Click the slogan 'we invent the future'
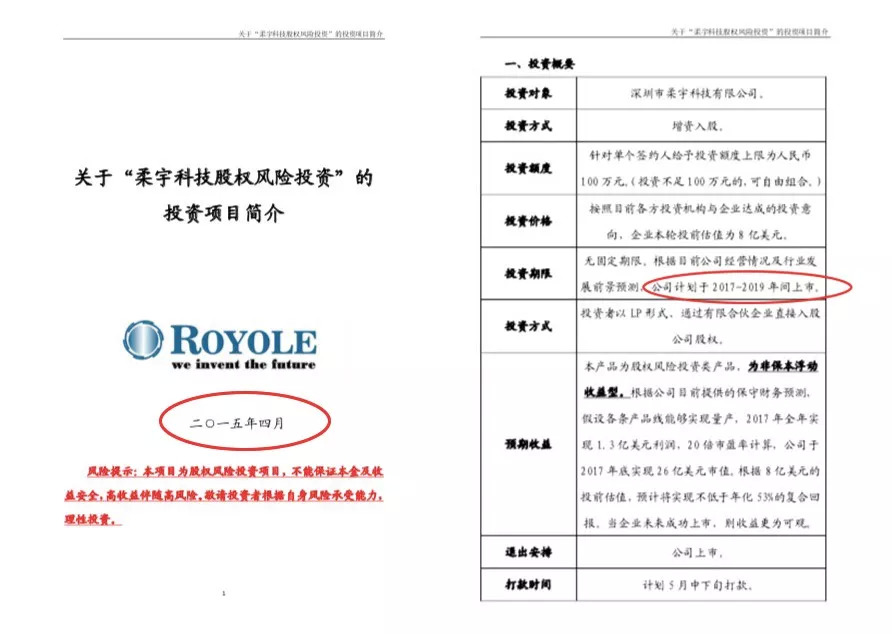 click(x=243, y=364)
